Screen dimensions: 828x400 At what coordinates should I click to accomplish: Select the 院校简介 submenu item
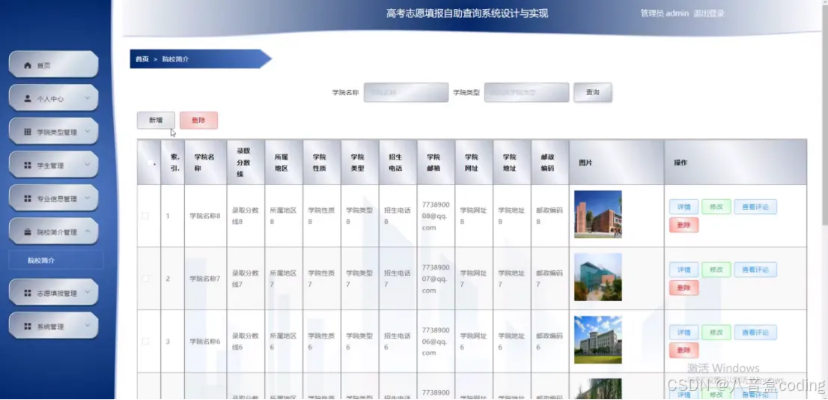point(55,261)
